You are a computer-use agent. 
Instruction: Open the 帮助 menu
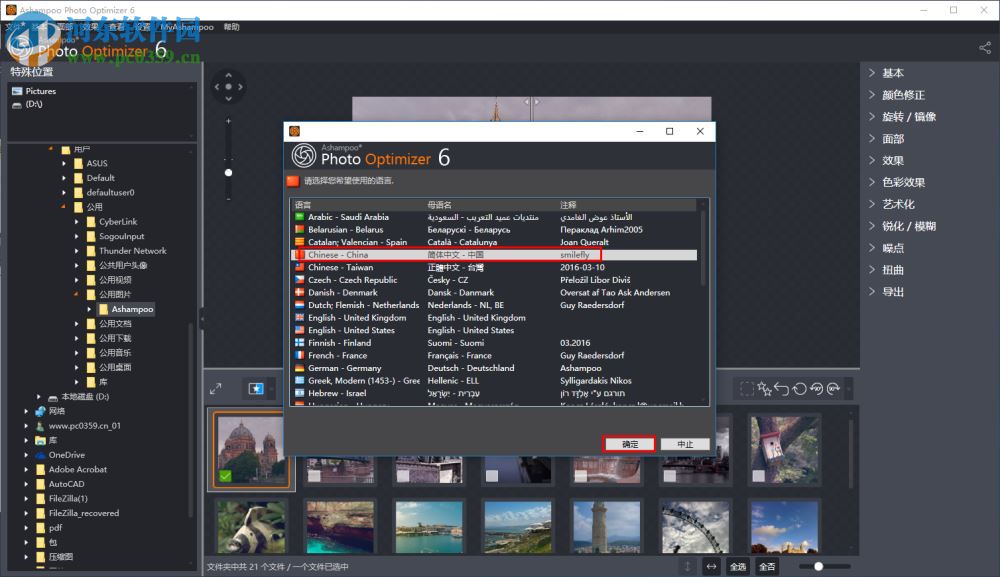(x=232, y=28)
